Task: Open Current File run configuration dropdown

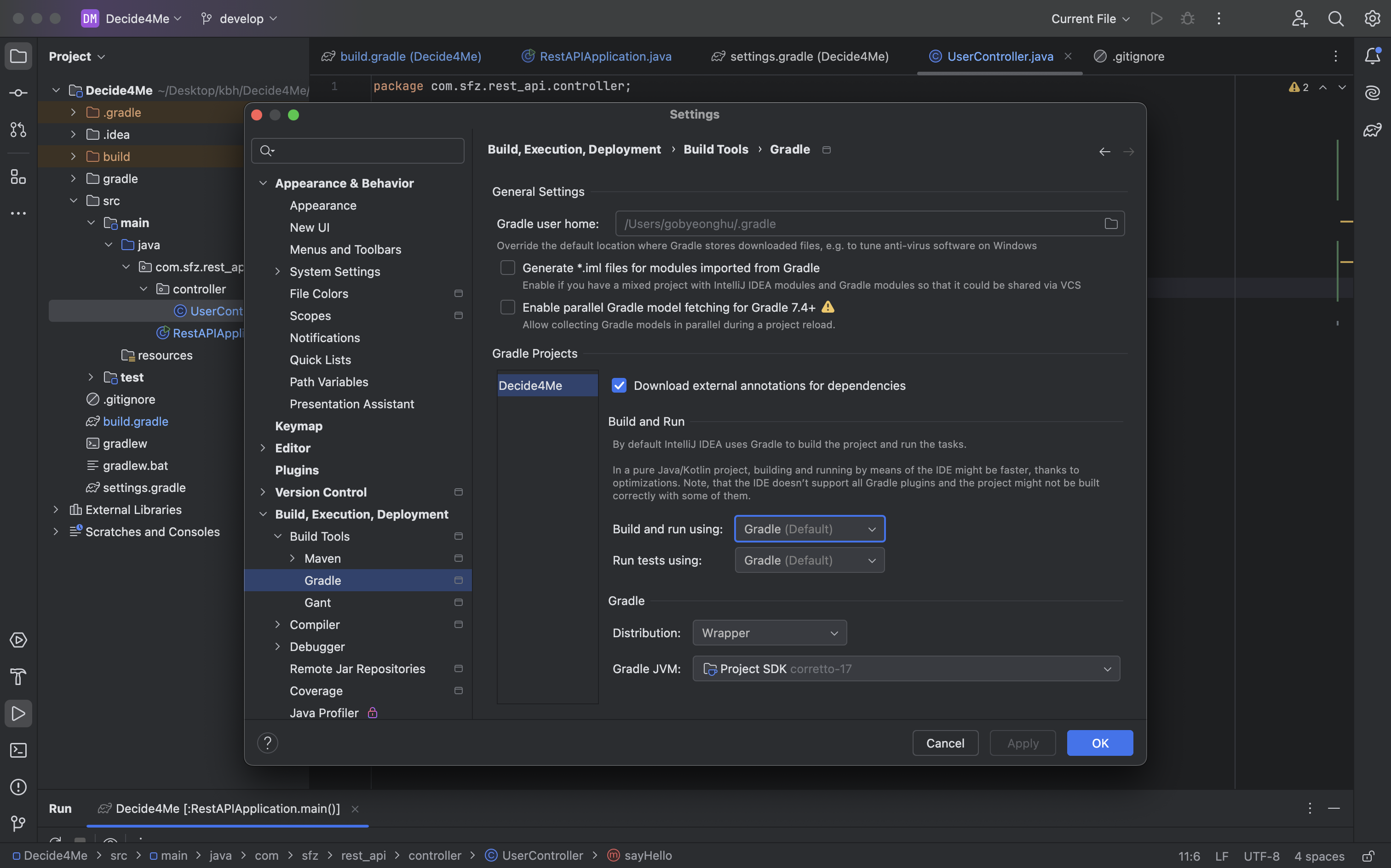Action: [x=1090, y=18]
